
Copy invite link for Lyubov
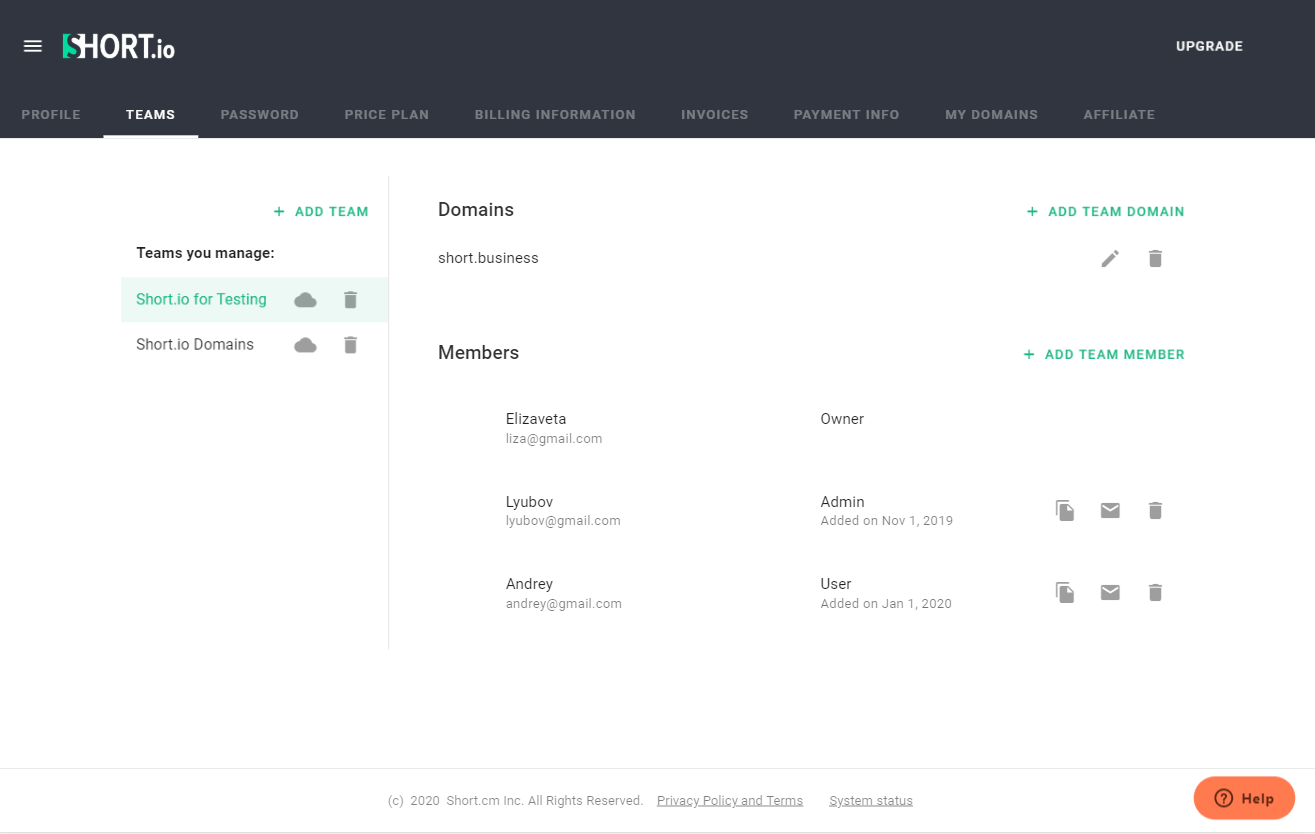click(x=1064, y=510)
